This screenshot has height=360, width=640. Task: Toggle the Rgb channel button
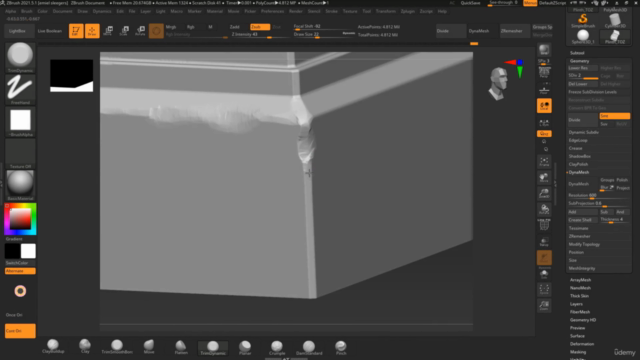(x=191, y=27)
